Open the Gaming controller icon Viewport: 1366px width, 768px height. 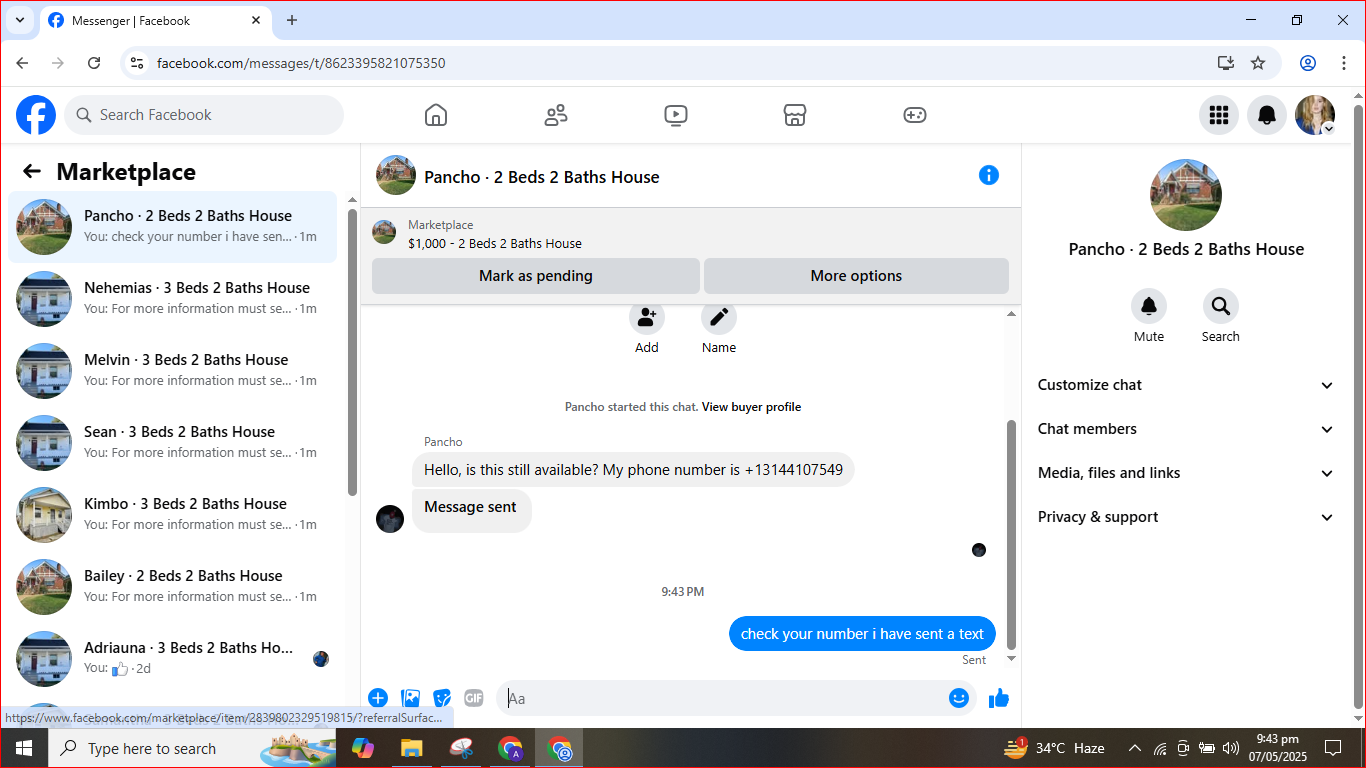(x=915, y=115)
